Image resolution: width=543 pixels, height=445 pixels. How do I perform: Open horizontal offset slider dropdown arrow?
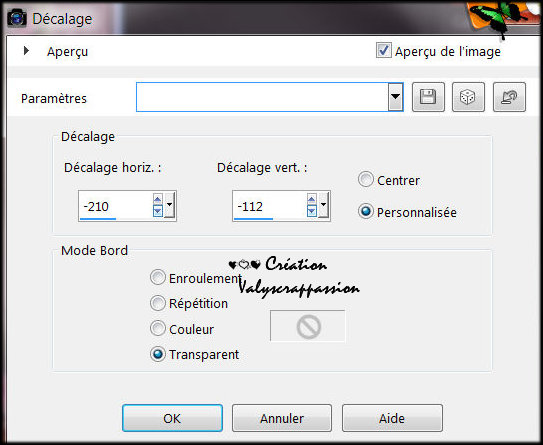click(169, 205)
